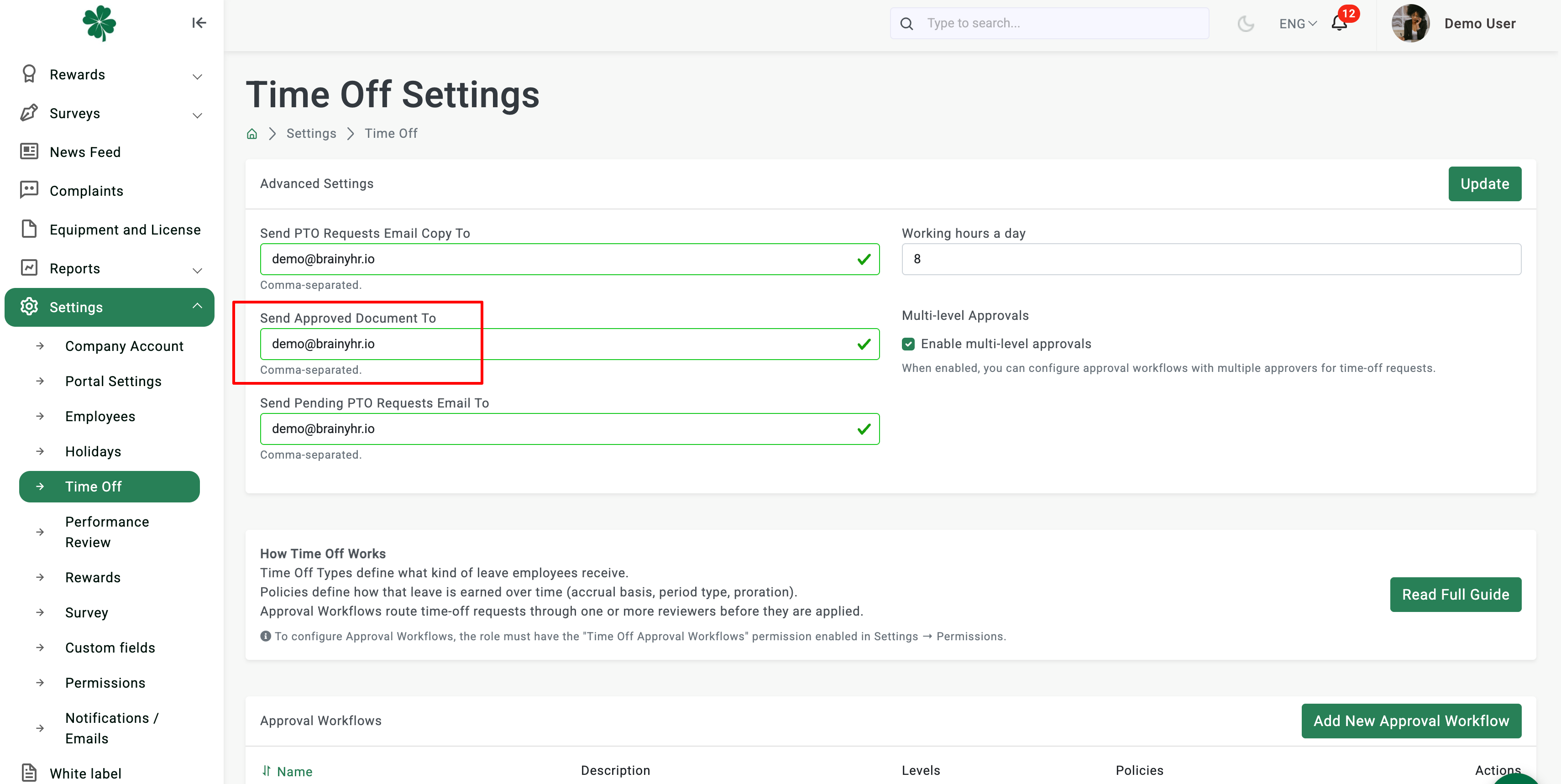This screenshot has width=1561, height=784.
Task: Click the Read Full Guide button
Action: tap(1455, 594)
